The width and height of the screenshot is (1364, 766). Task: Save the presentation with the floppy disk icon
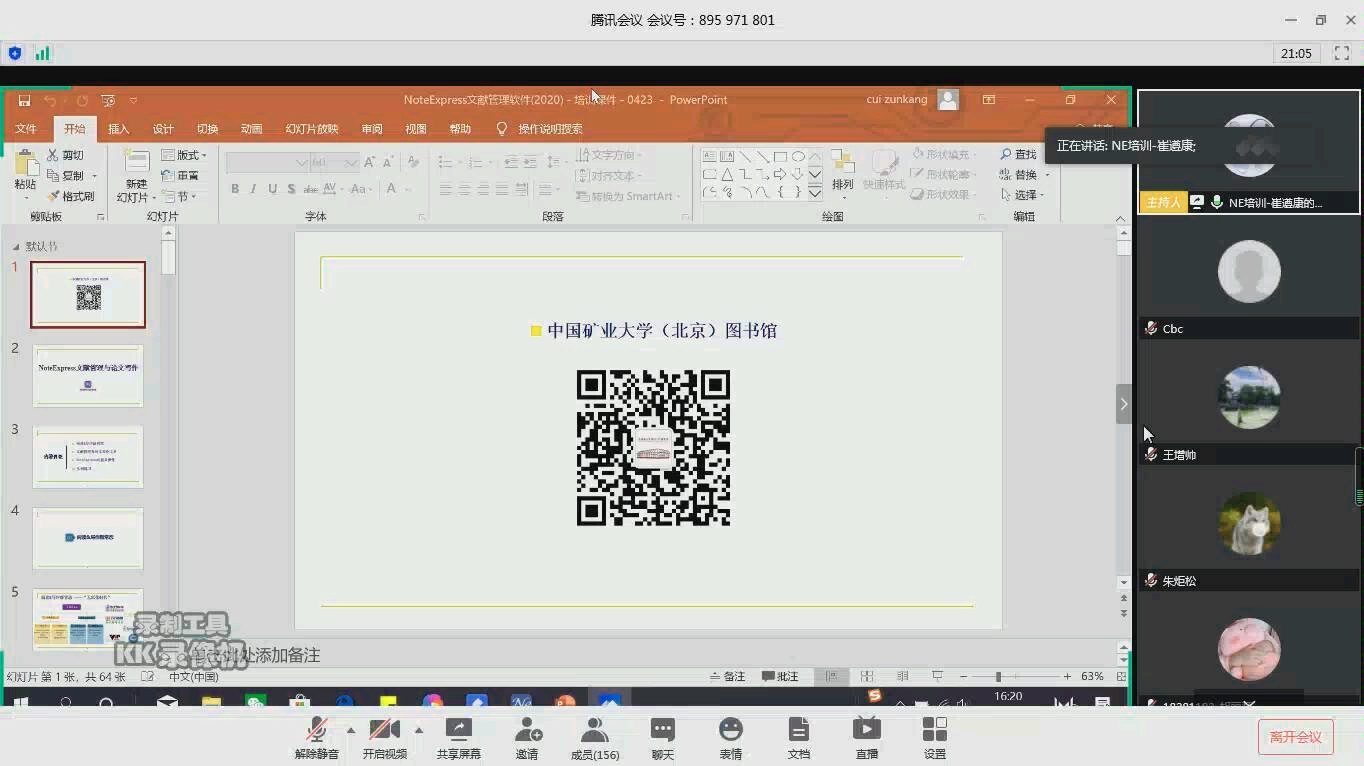(24, 100)
